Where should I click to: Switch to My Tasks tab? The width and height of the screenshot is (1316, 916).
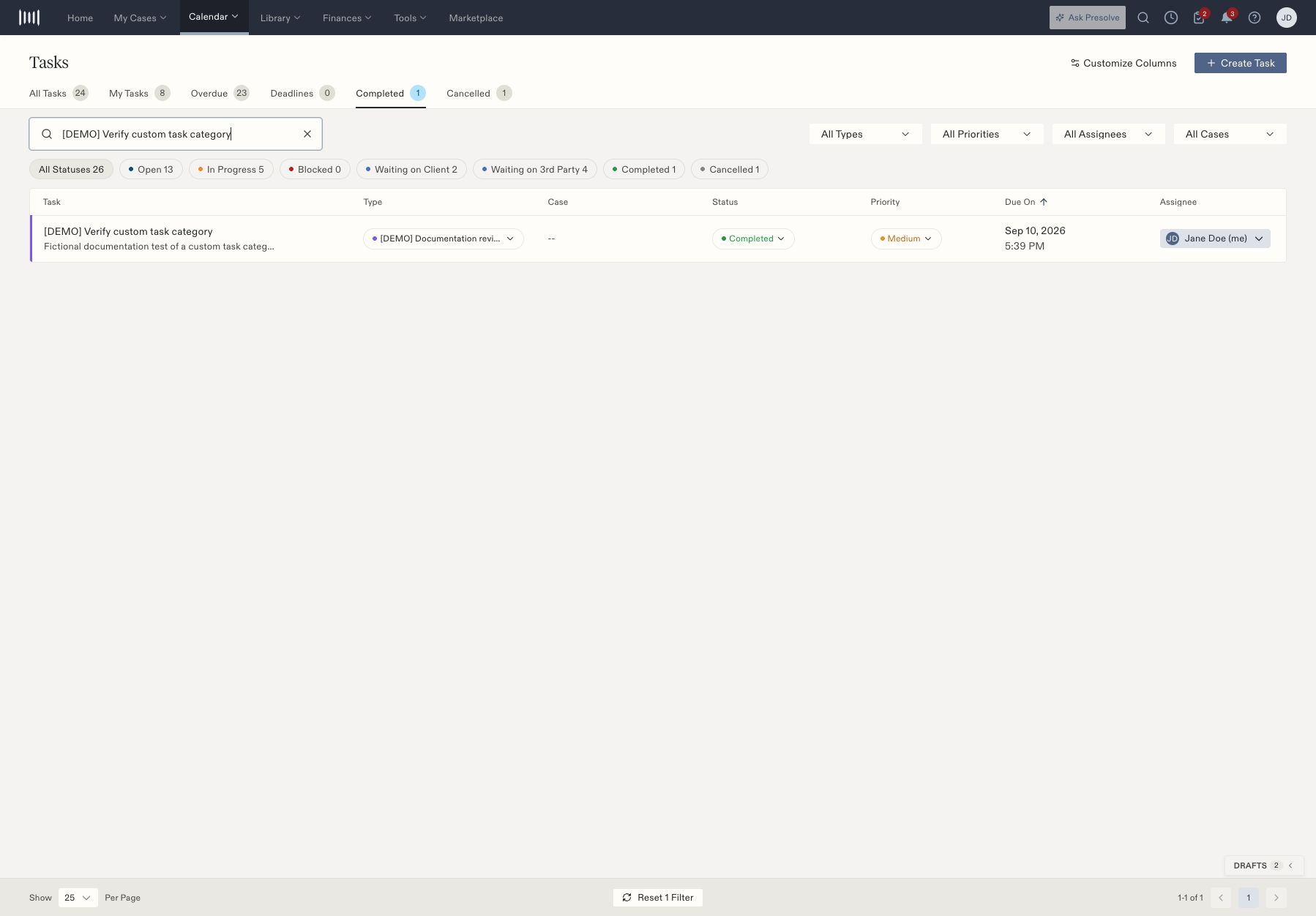[x=140, y=94]
